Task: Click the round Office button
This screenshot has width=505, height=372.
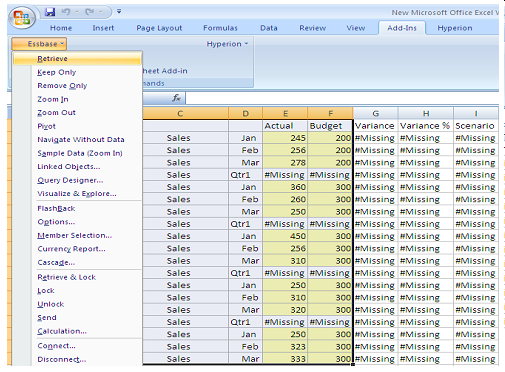Action: [22, 17]
